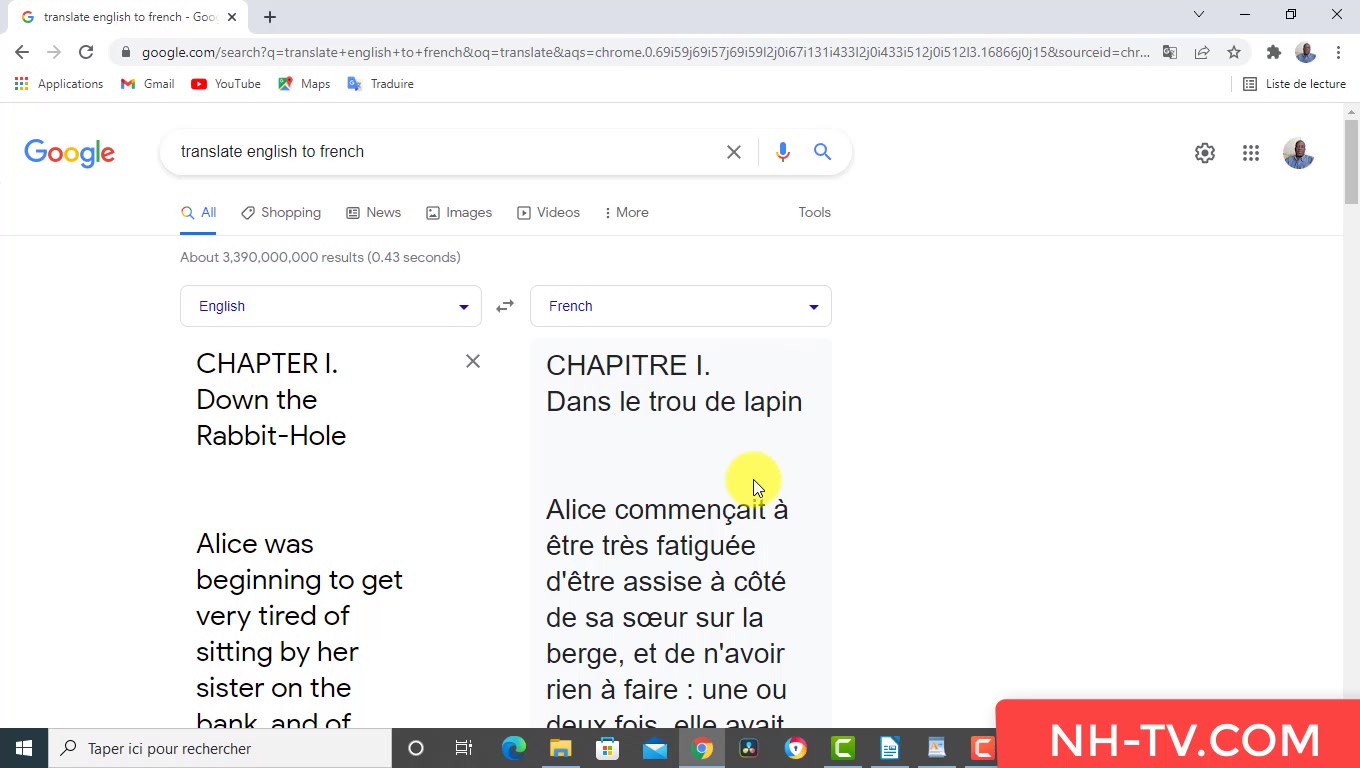Open the Chrome profile avatar in the toolbar
Viewport: 1360px width, 768px height.
tap(1305, 52)
